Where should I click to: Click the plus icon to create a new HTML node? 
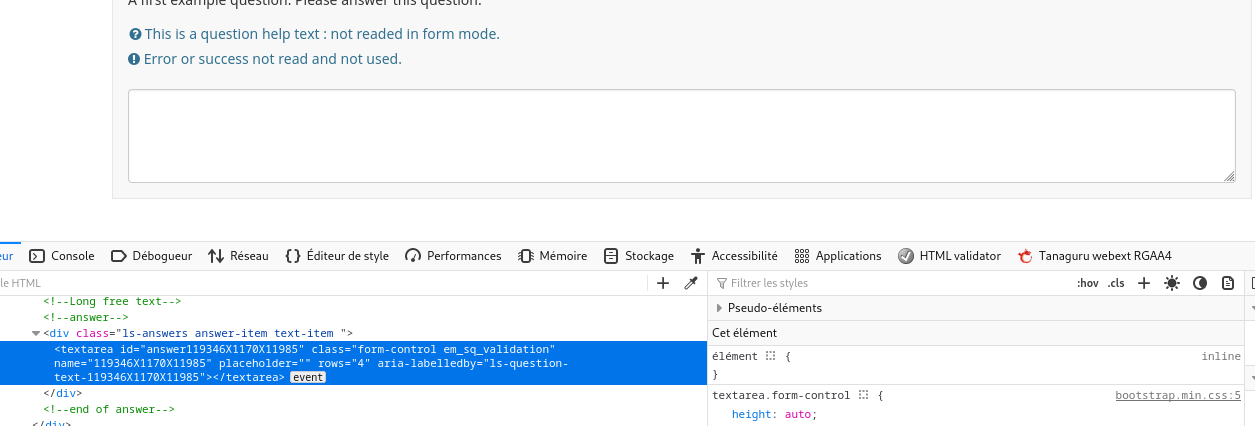click(x=662, y=284)
